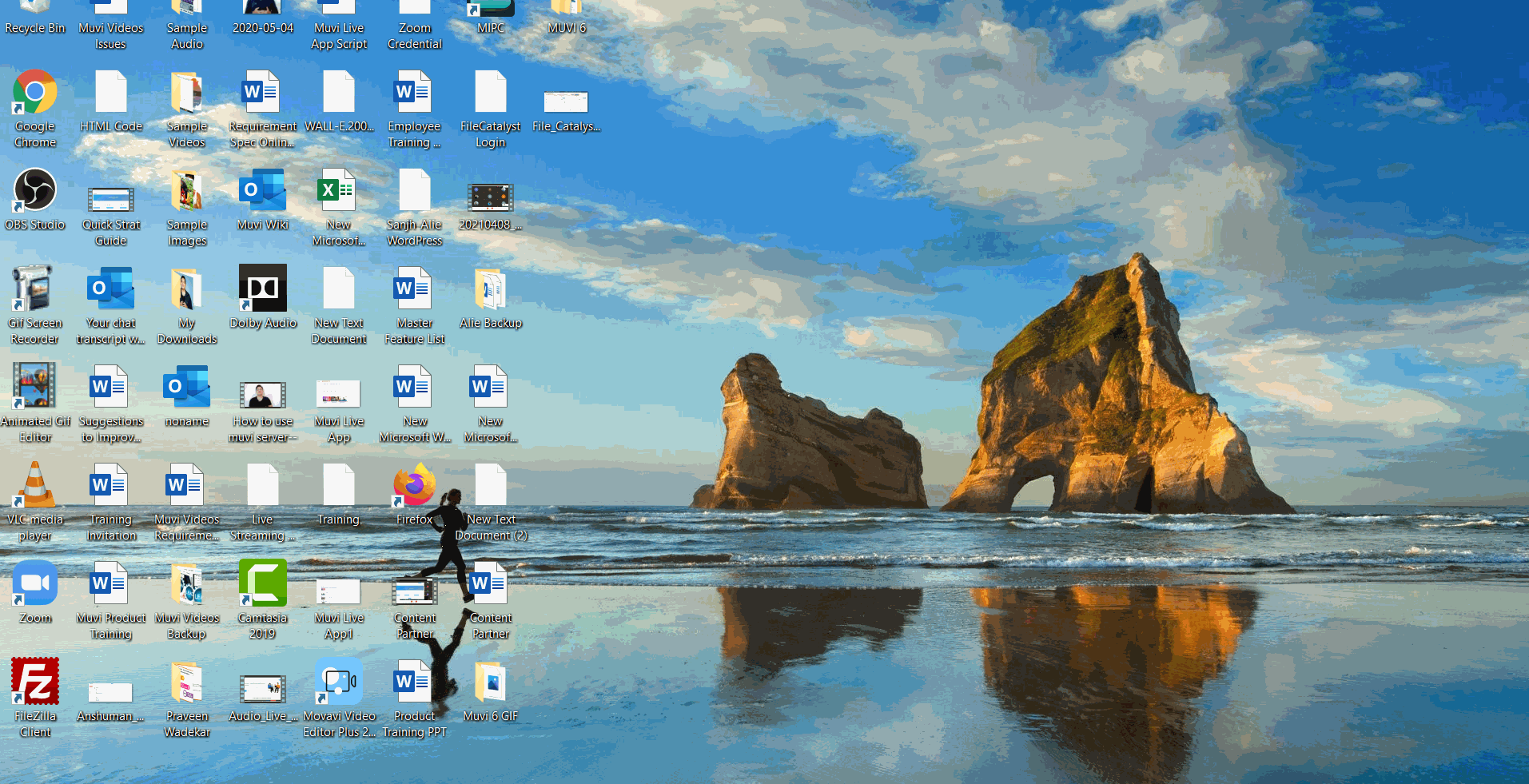Select the Sample Images folder

point(187,207)
